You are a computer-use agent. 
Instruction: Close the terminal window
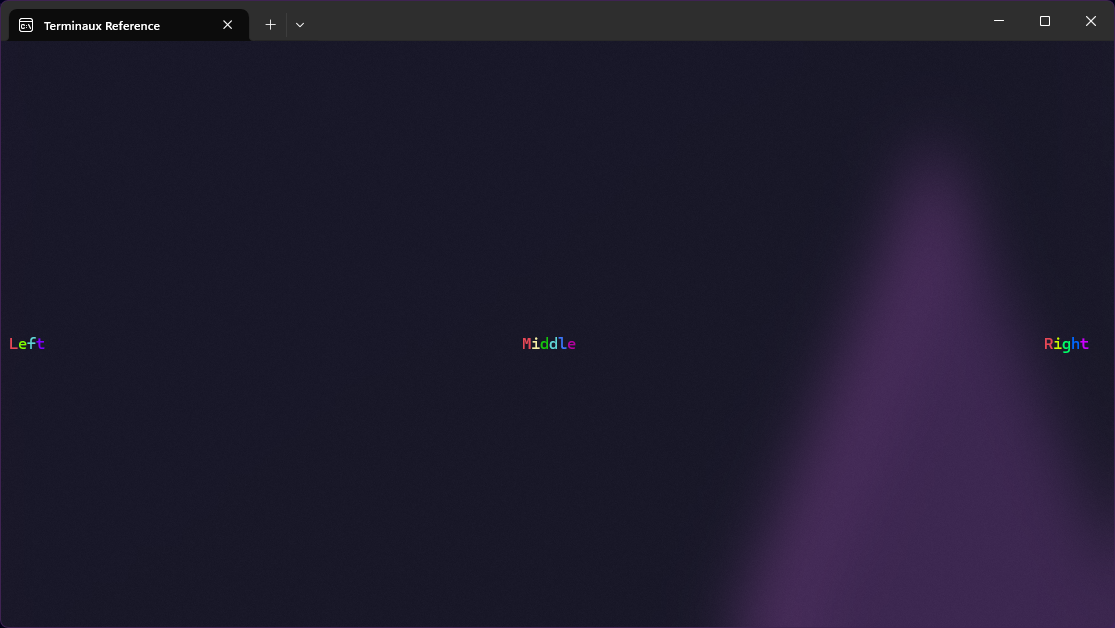coord(1091,21)
